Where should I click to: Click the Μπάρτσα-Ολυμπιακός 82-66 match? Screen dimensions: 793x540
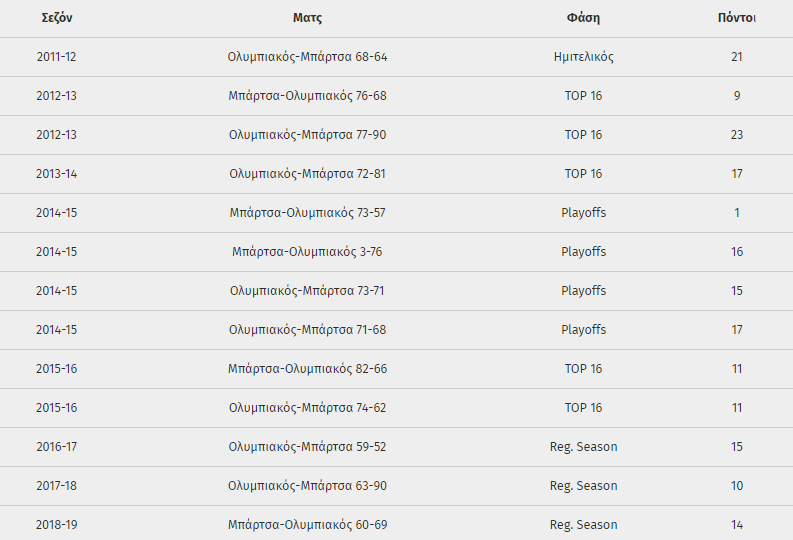(x=307, y=369)
